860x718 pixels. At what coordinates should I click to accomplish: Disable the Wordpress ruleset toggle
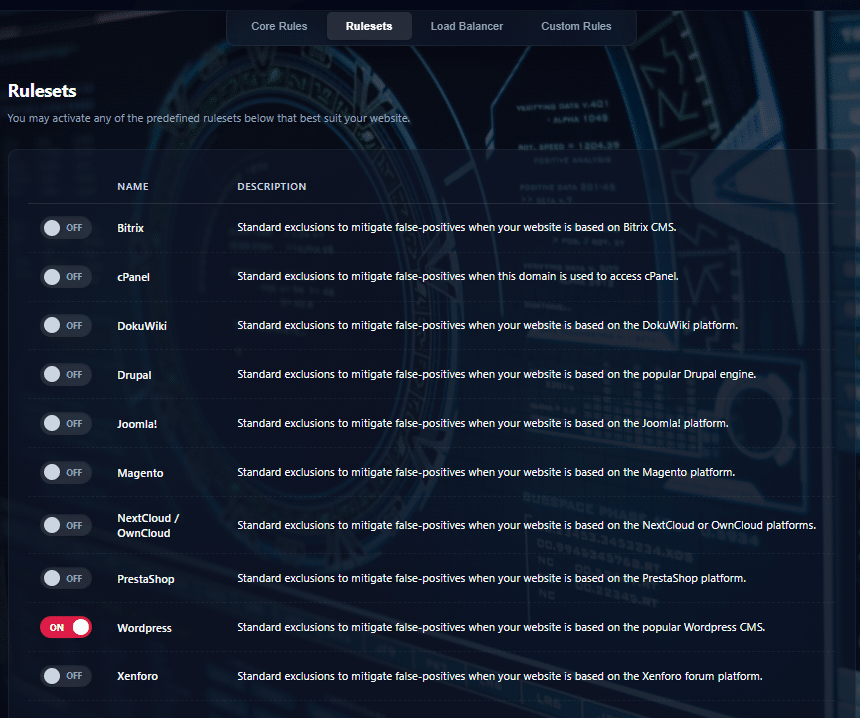coord(65,627)
